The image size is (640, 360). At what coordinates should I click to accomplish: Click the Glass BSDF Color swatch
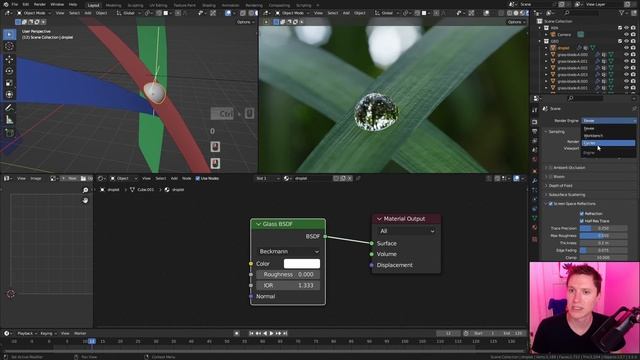coord(302,264)
